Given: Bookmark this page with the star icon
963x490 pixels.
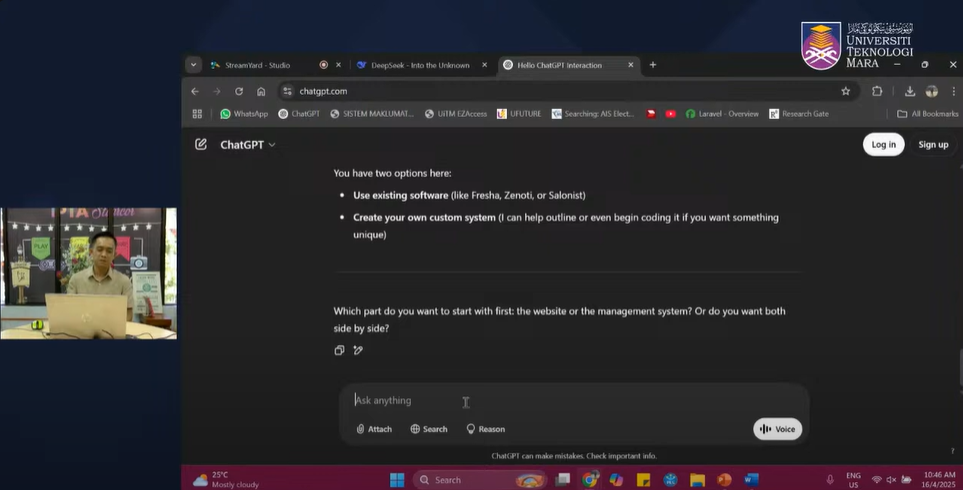Looking at the screenshot, I should (x=846, y=91).
